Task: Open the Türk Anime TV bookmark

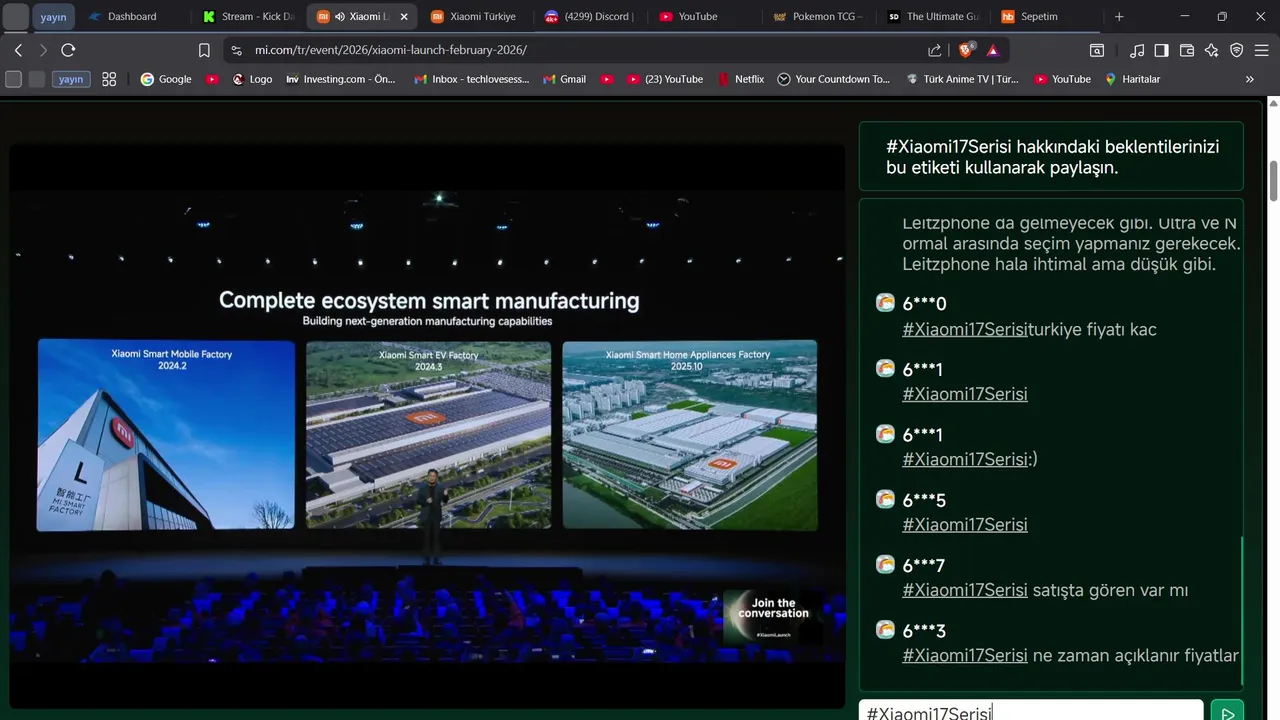Action: 963,79
